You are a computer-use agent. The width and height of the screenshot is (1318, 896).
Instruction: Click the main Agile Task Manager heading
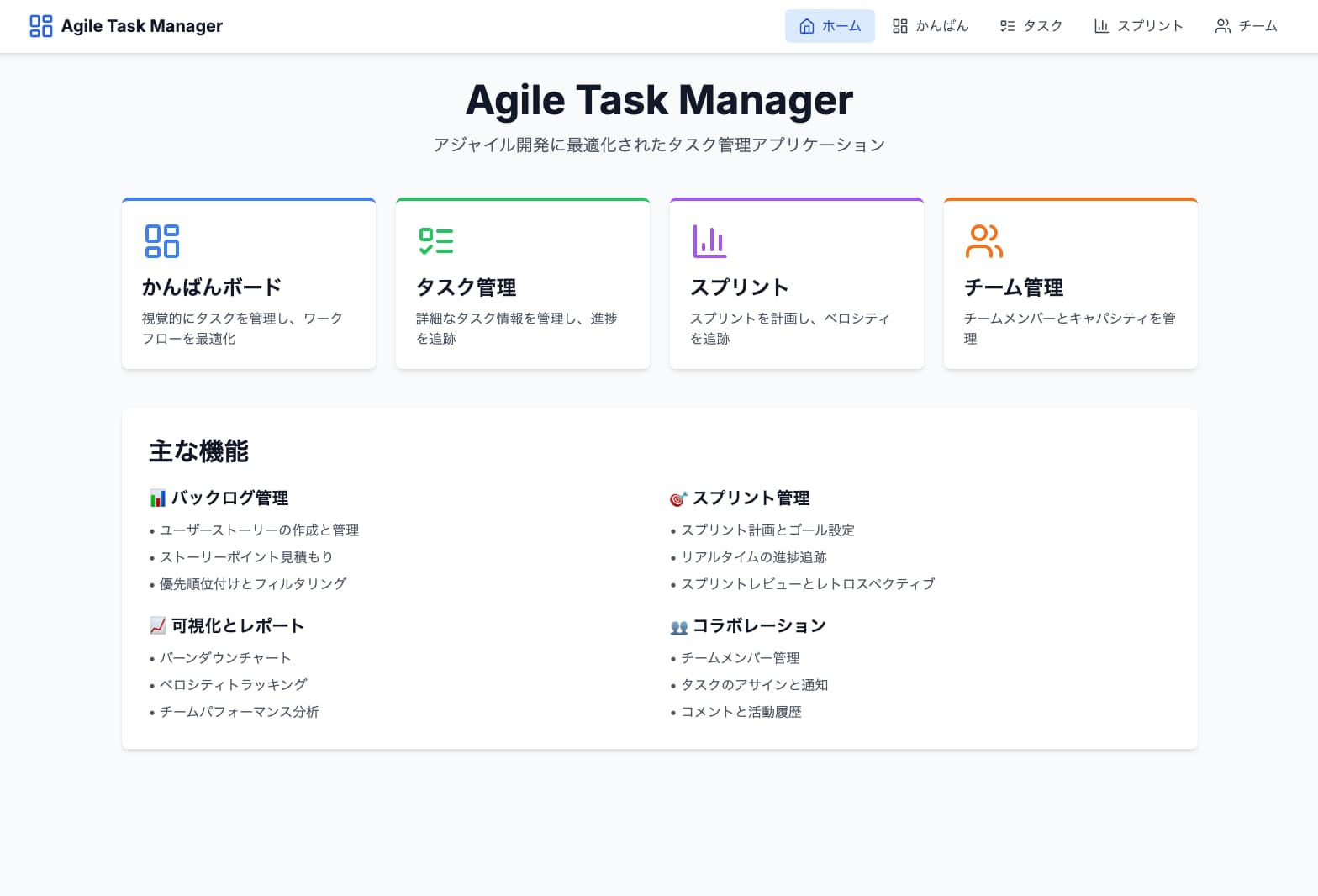coord(659,100)
